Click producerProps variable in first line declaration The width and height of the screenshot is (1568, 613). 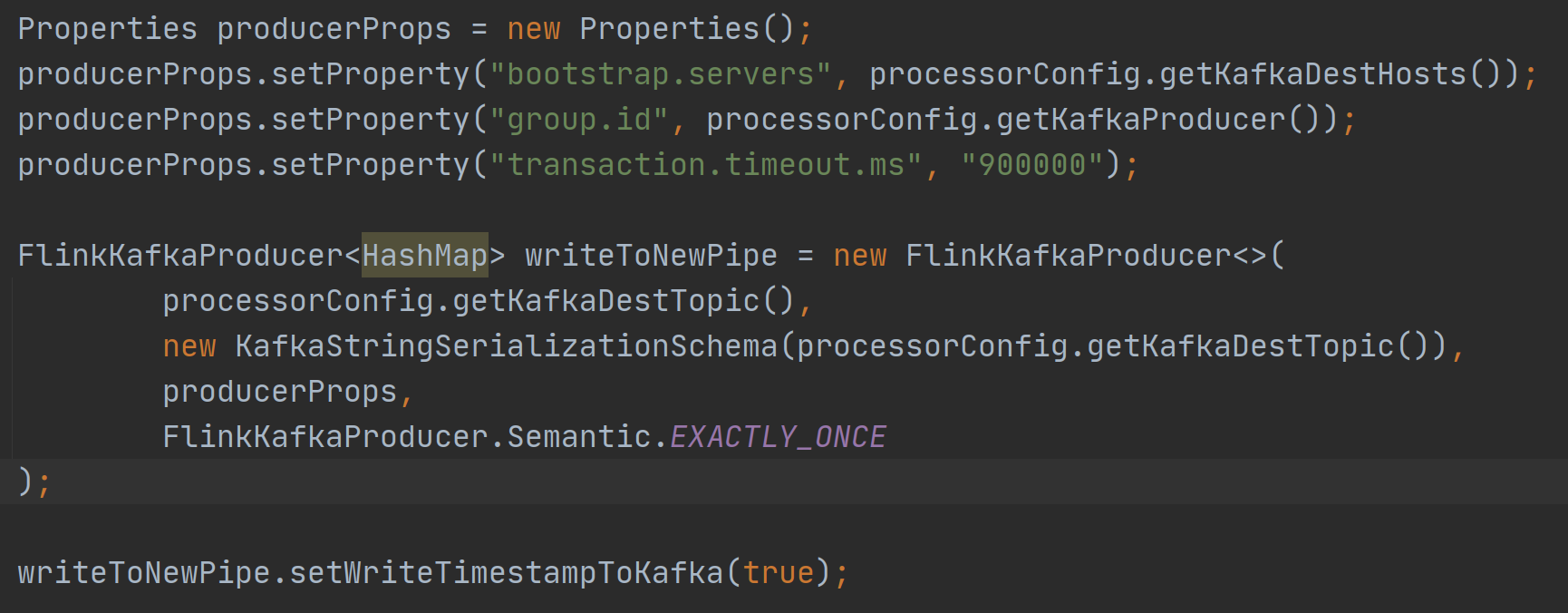click(x=334, y=29)
